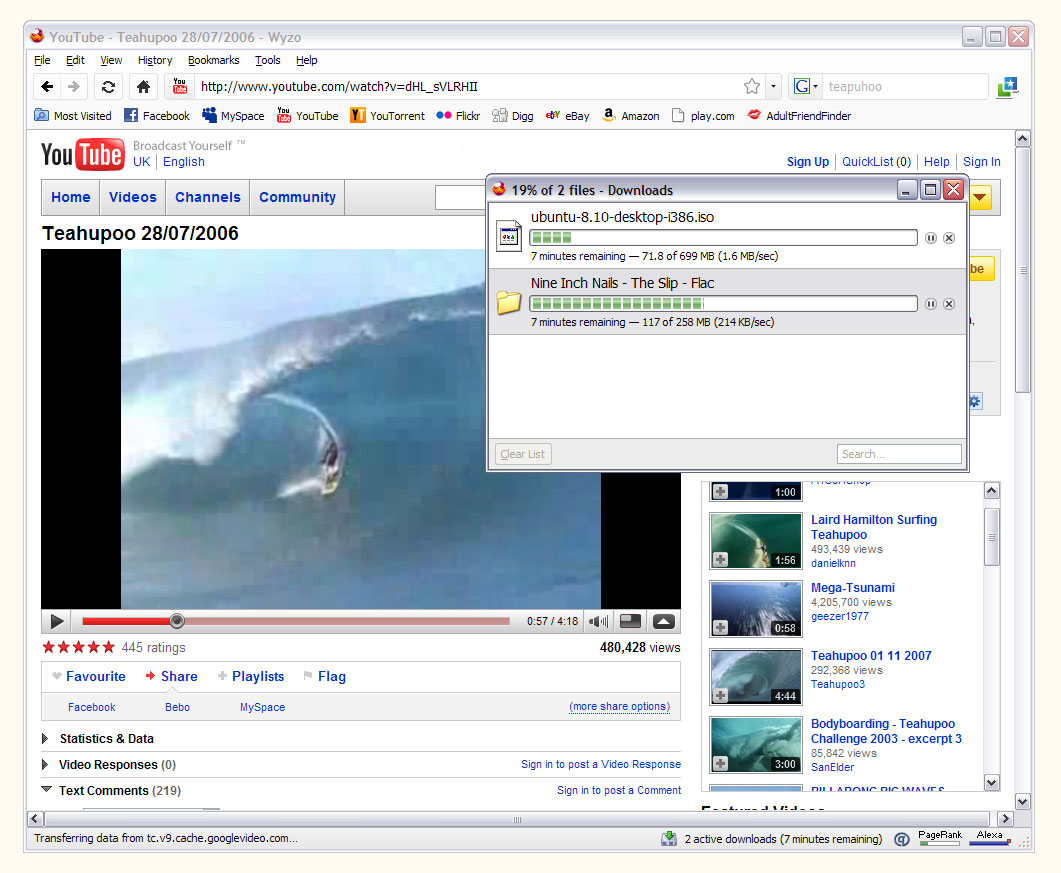Go to Home page via toolbar icon

[143, 87]
